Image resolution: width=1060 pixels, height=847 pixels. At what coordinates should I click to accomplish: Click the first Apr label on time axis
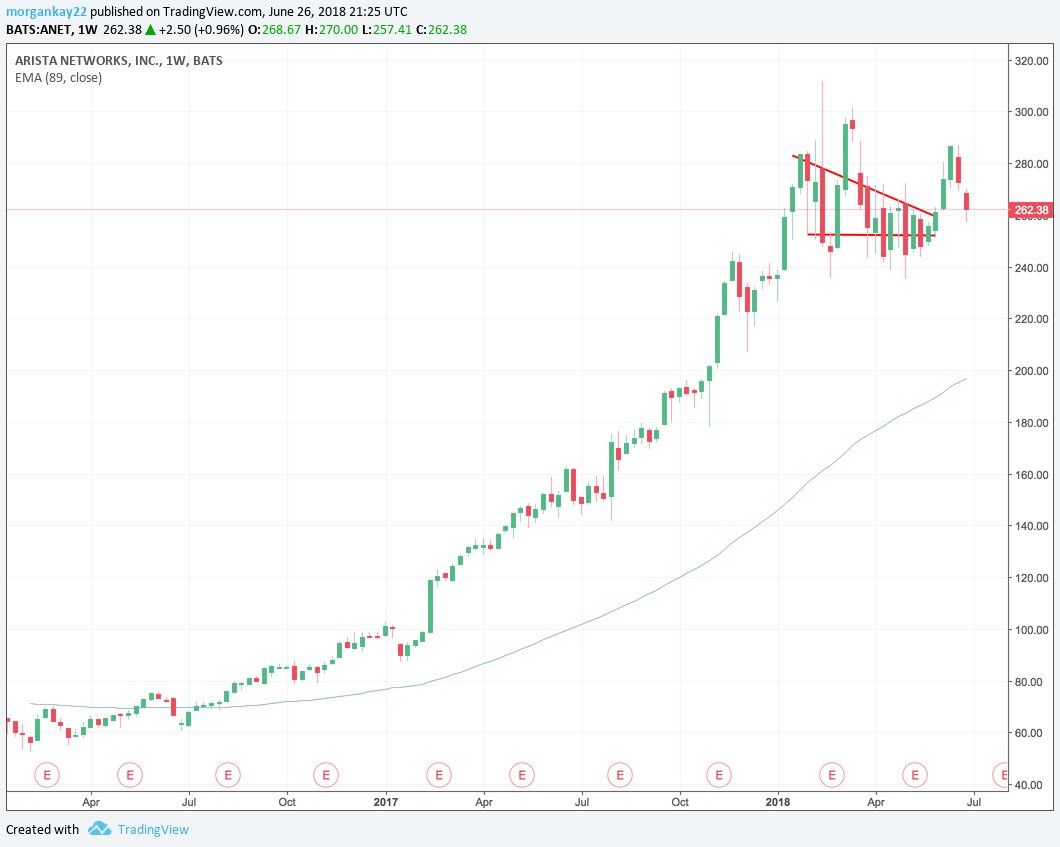(91, 802)
